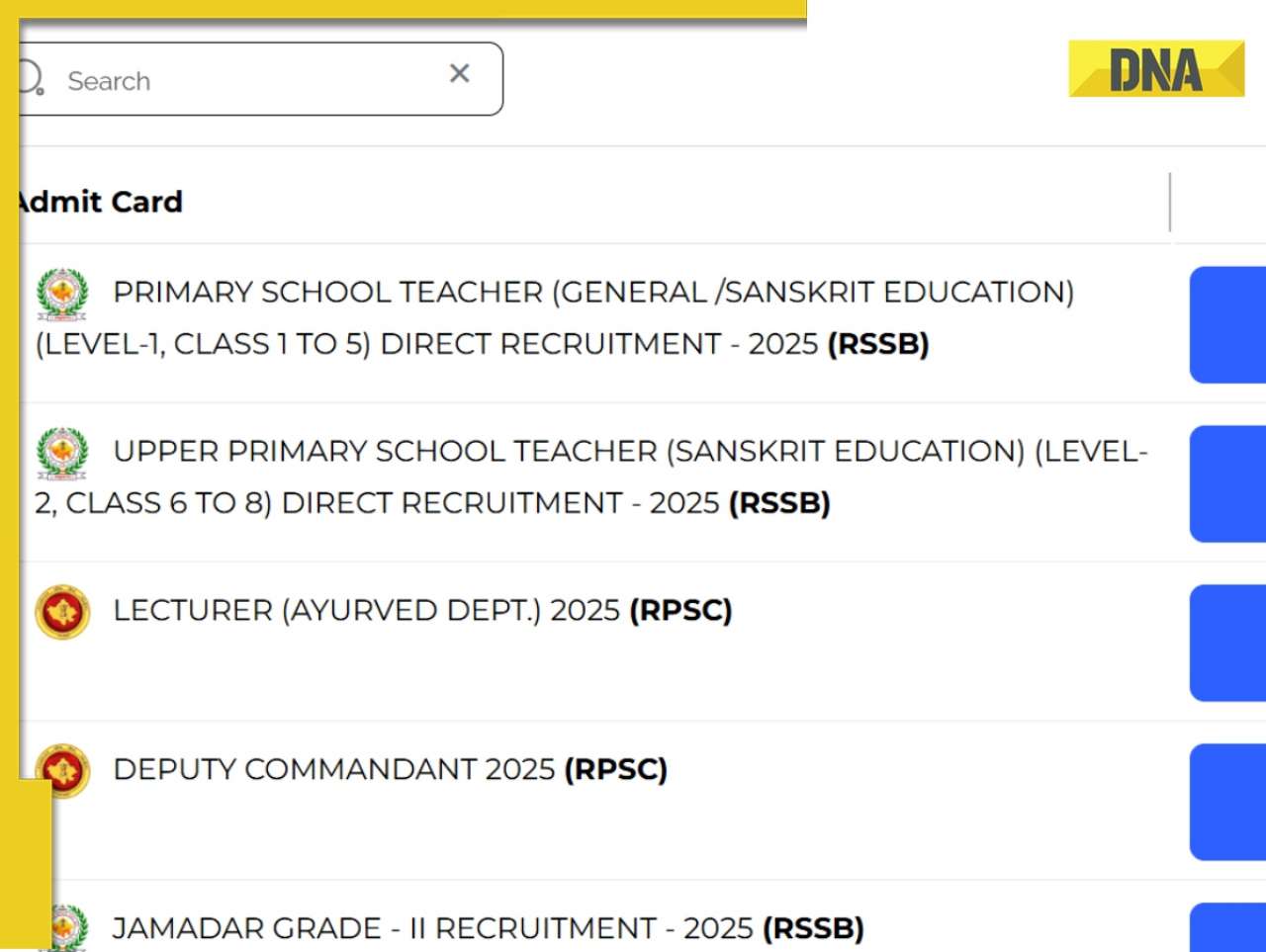Click RPSC emblem beside Deputy Commandant

[x=63, y=768]
